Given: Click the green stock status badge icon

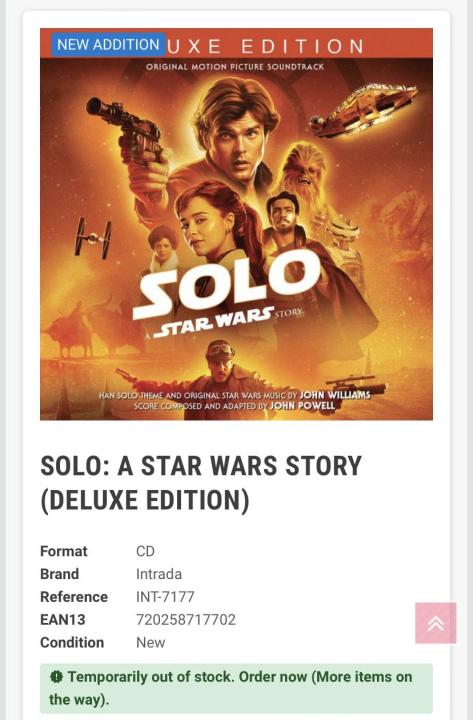Looking at the screenshot, I should point(56,676).
